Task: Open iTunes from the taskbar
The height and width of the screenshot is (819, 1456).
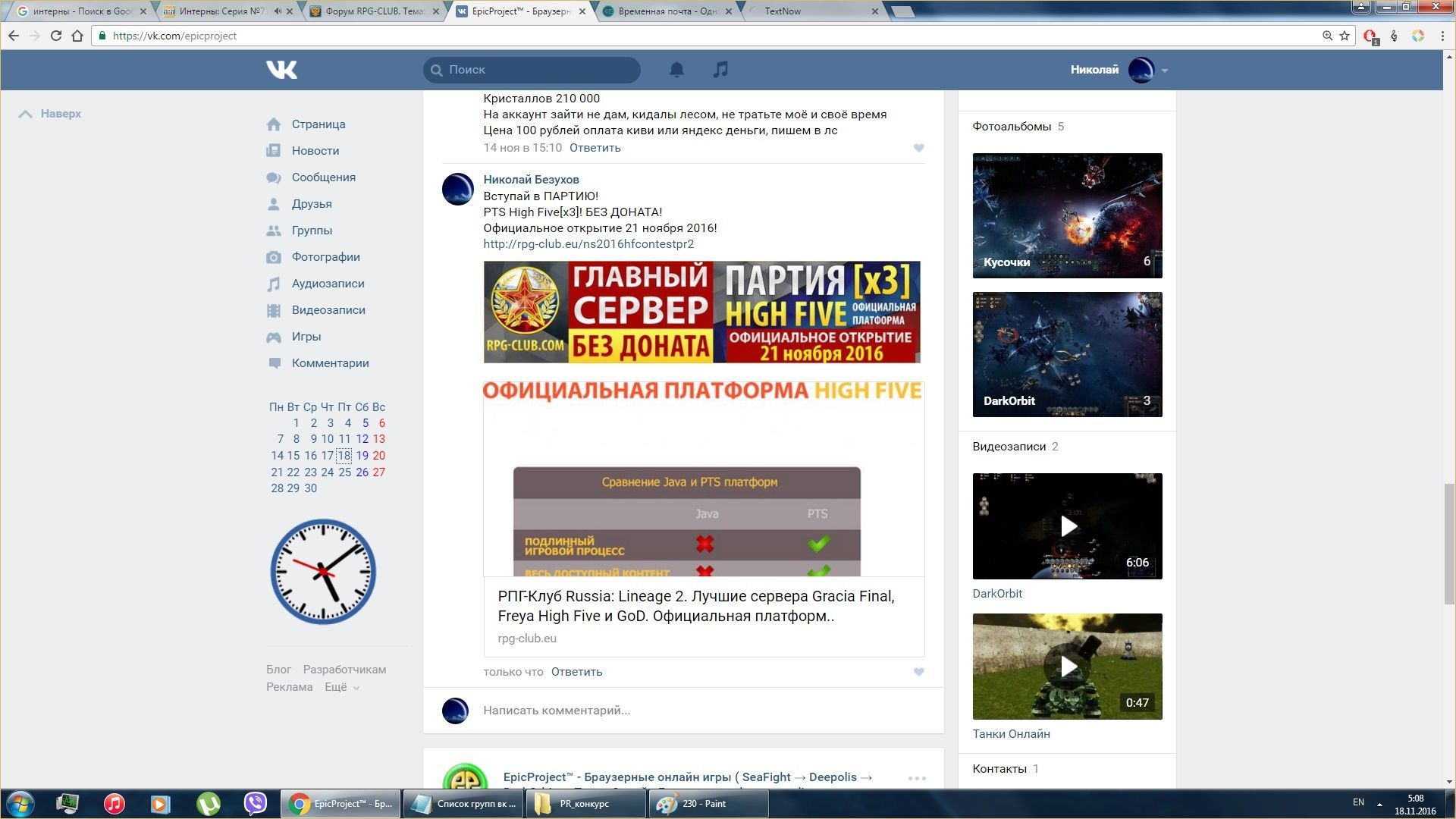Action: (115, 804)
